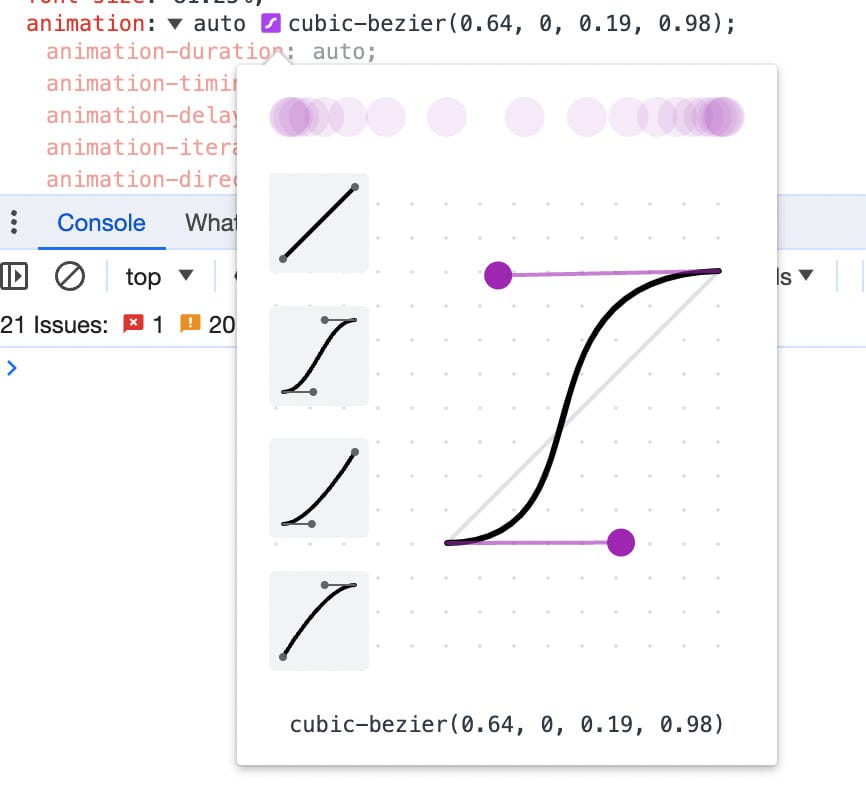This screenshot has height=794, width=866.
Task: Open the Console drawer tab
Action: [102, 223]
